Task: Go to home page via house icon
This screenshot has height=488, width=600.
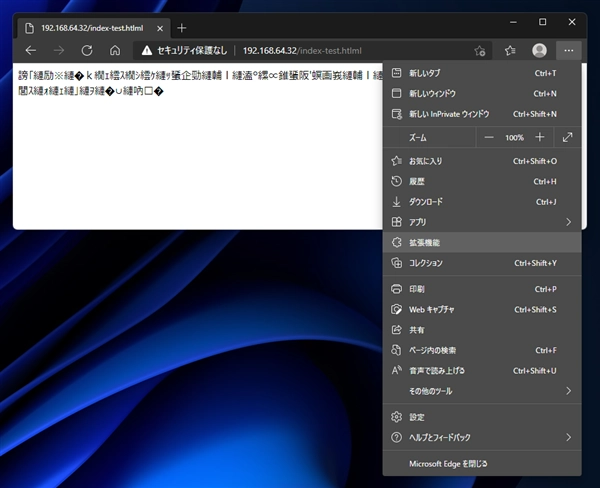Action: point(115,50)
